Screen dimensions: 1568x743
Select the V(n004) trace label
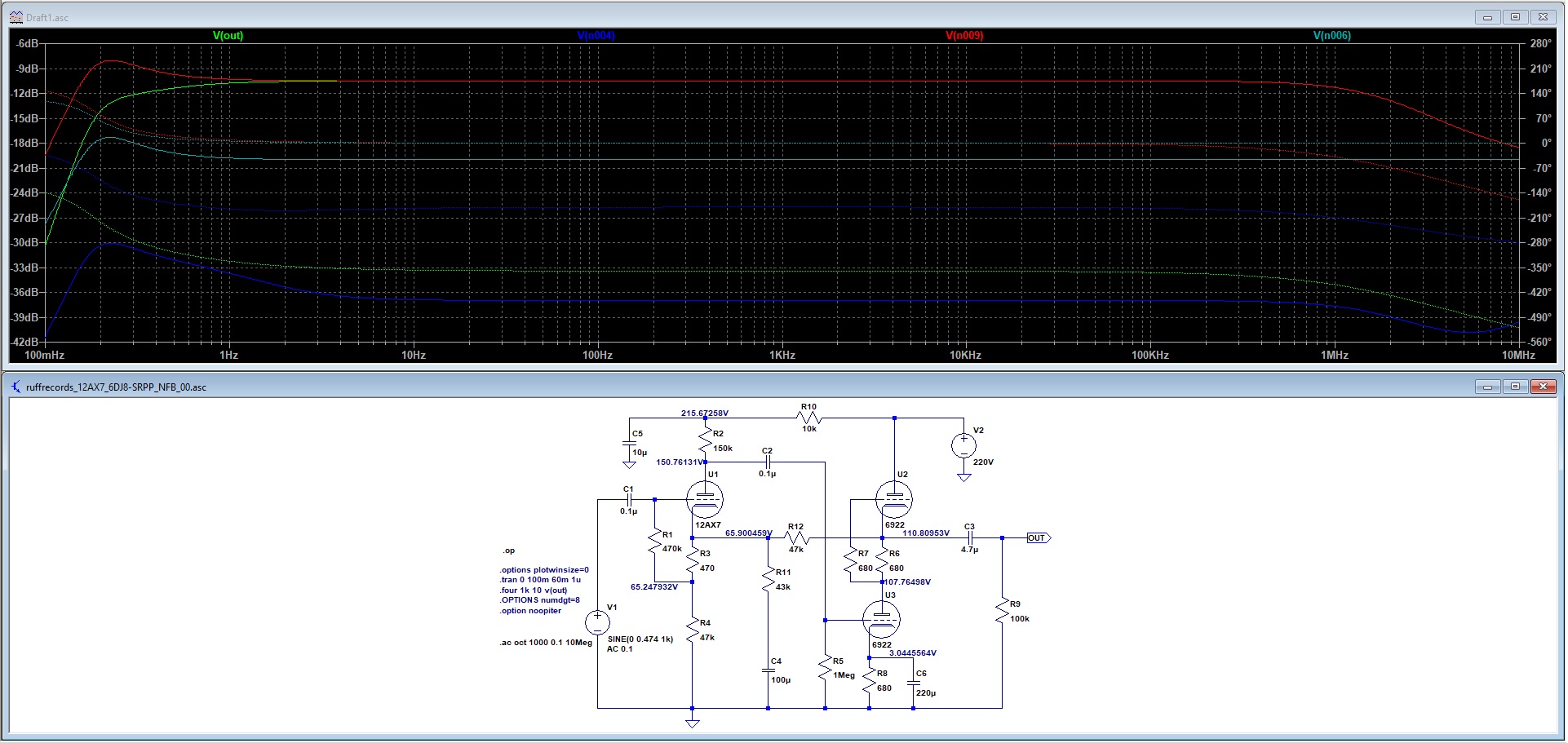pos(596,36)
